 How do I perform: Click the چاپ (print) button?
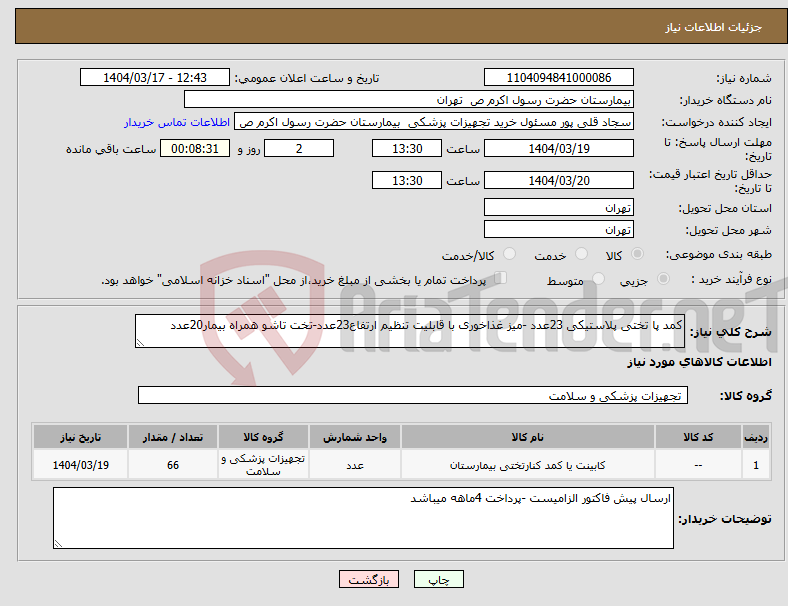coord(438,579)
